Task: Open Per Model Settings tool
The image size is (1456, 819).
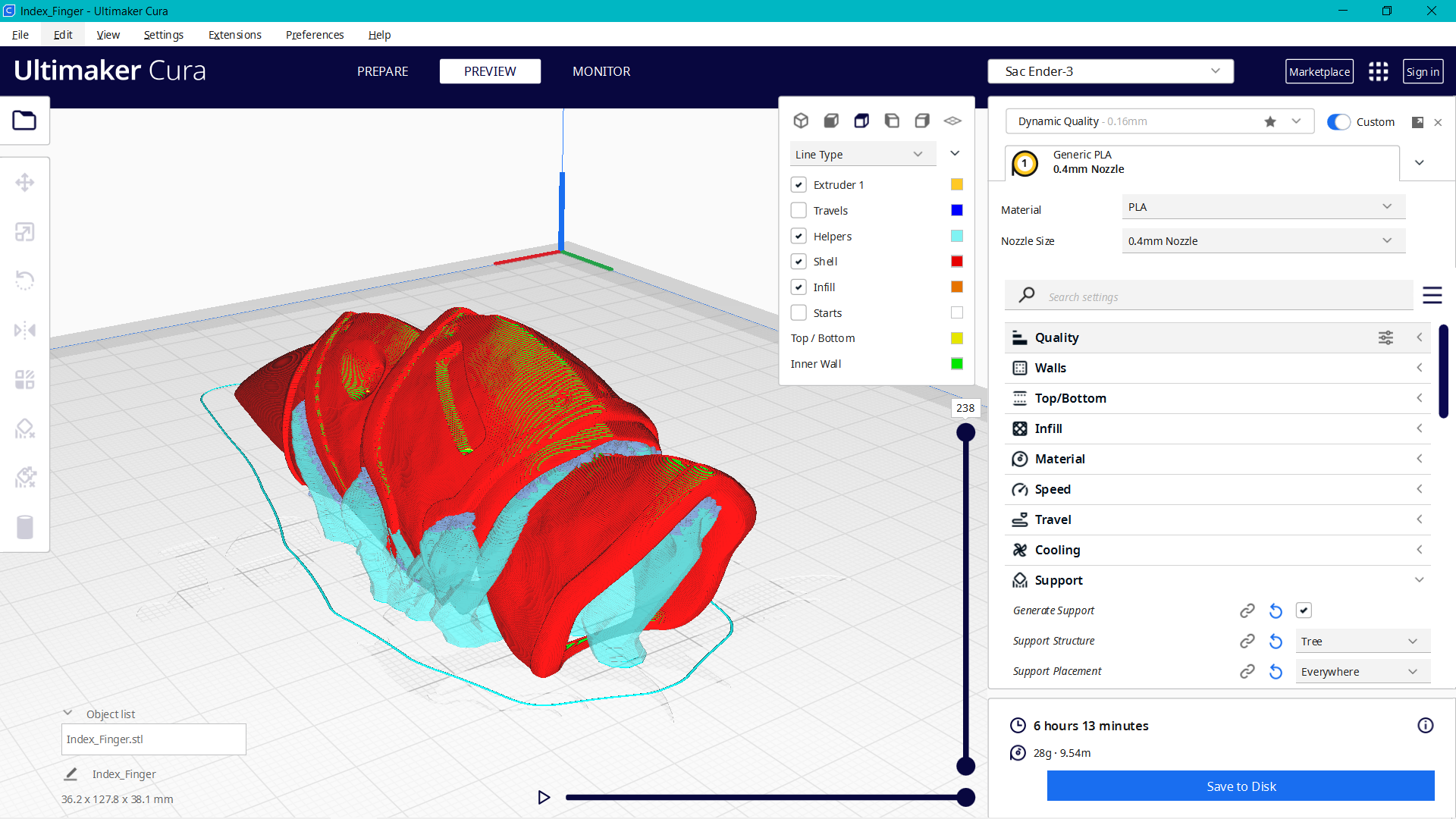Action: (x=25, y=379)
